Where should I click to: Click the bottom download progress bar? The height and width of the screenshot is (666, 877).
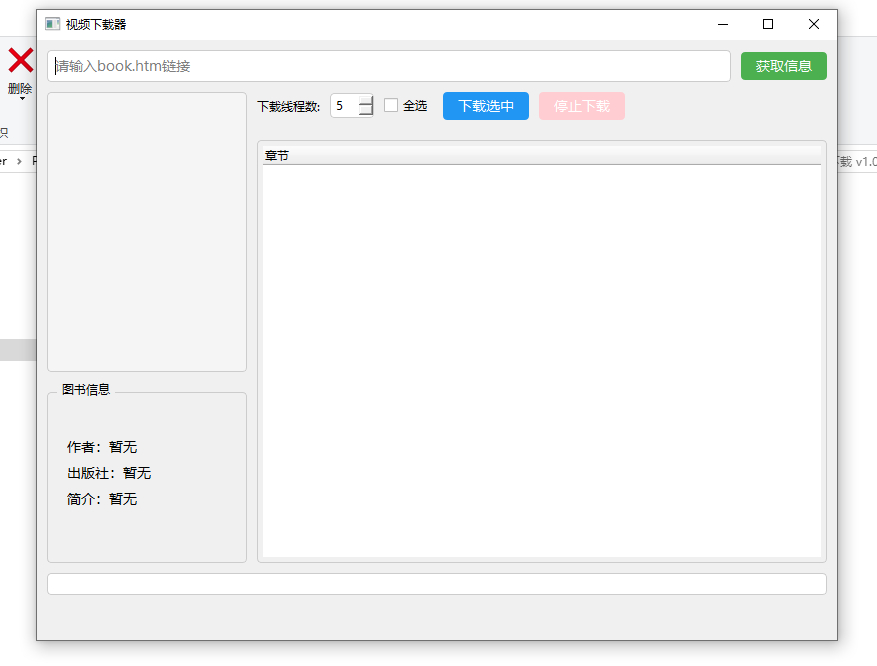[x=437, y=584]
